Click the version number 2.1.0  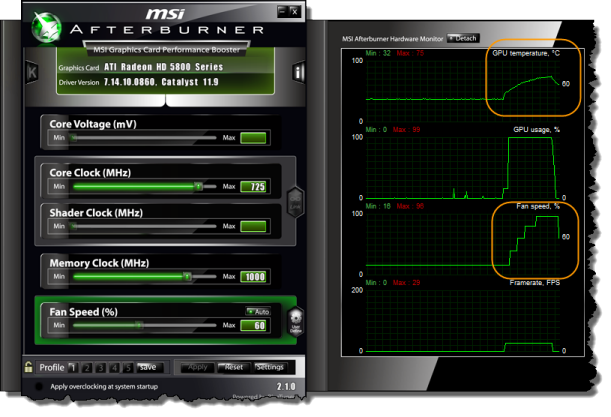(286, 387)
